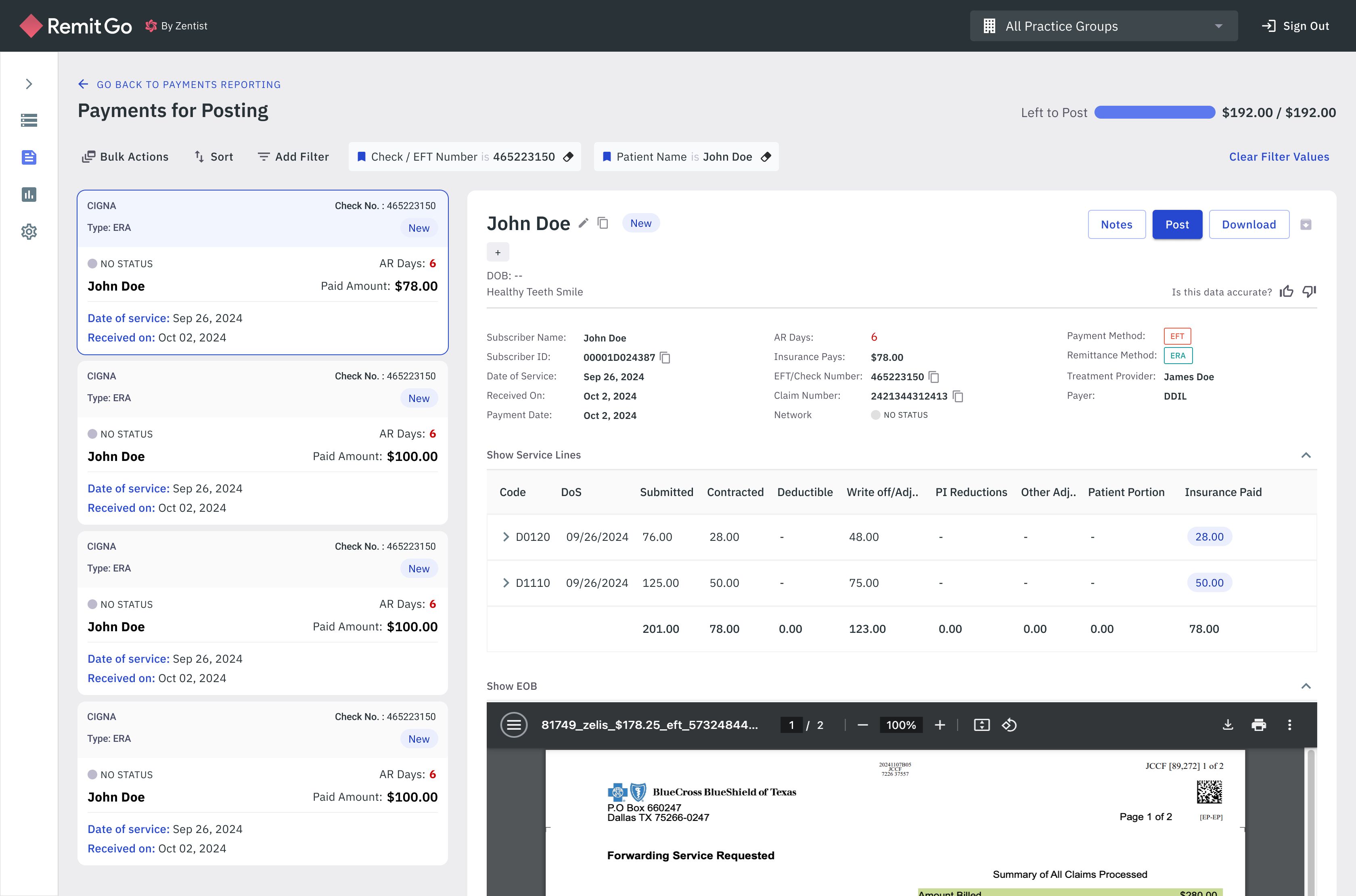Clear the Patient Name filter eraser icon
The height and width of the screenshot is (896, 1356).
coord(766,157)
